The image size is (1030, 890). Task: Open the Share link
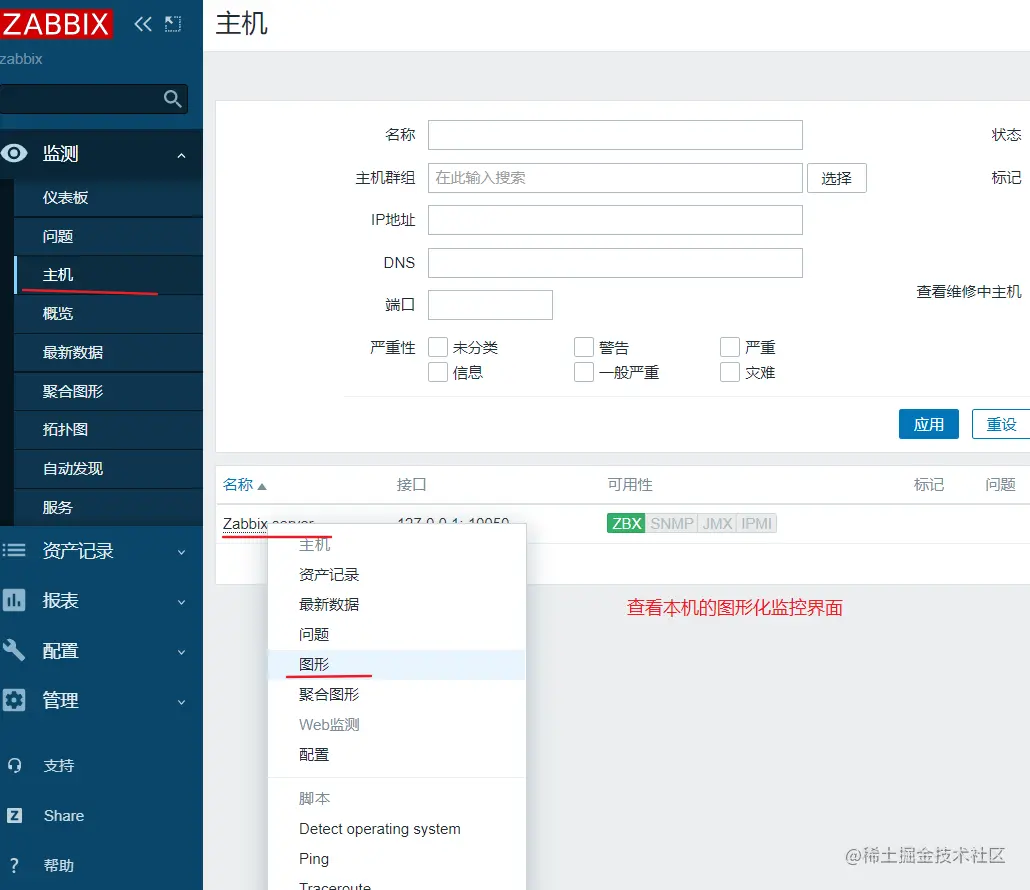(64, 815)
